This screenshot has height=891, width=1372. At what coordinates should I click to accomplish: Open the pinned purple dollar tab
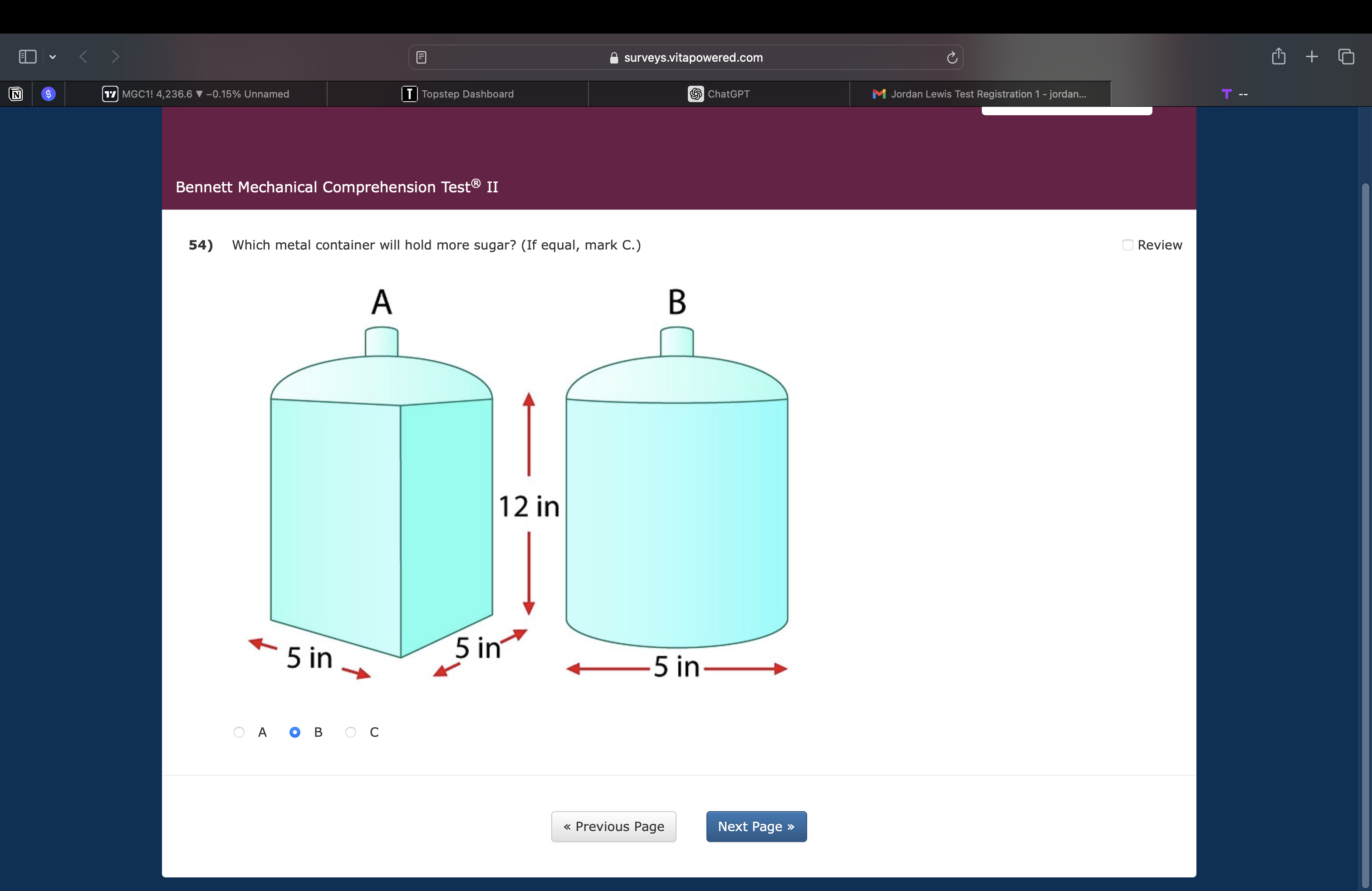(x=49, y=94)
